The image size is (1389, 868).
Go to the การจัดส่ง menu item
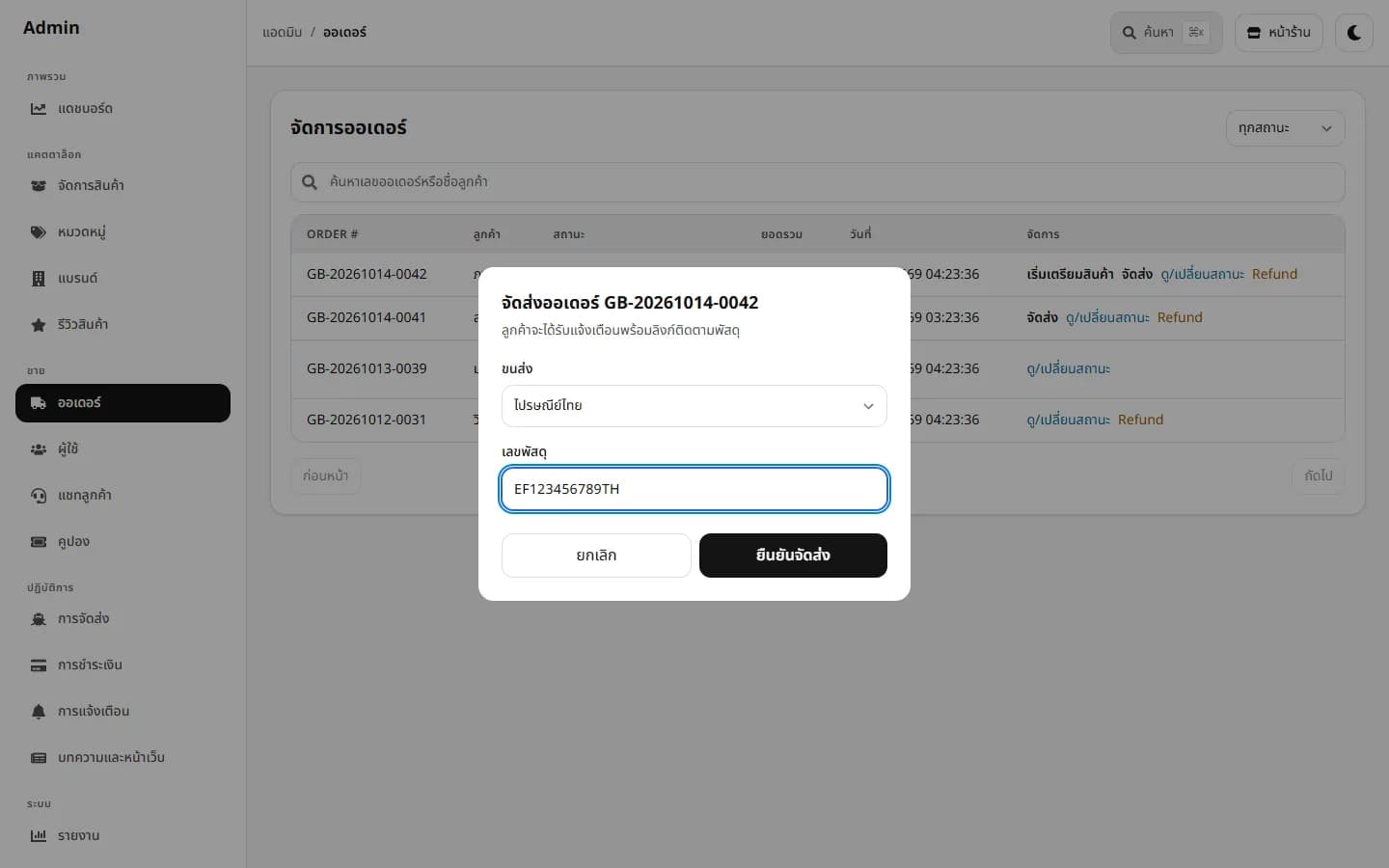pos(123,619)
